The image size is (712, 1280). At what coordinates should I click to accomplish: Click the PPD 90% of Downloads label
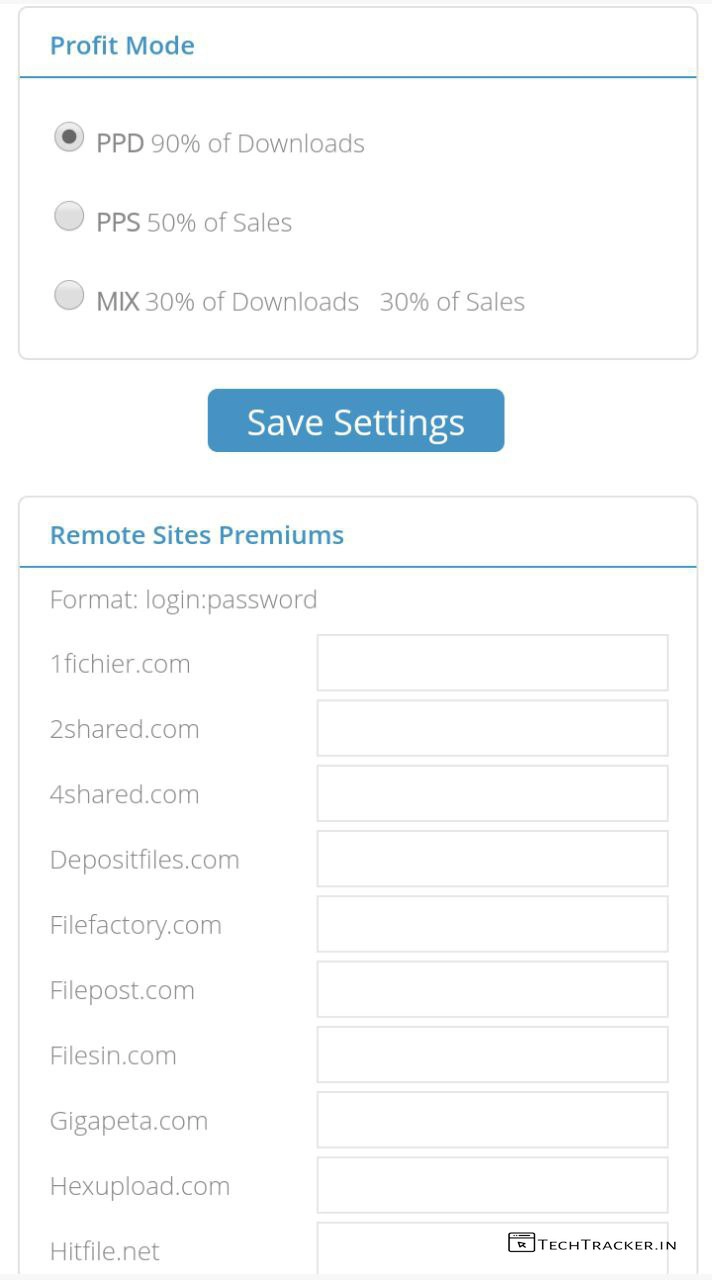click(230, 144)
